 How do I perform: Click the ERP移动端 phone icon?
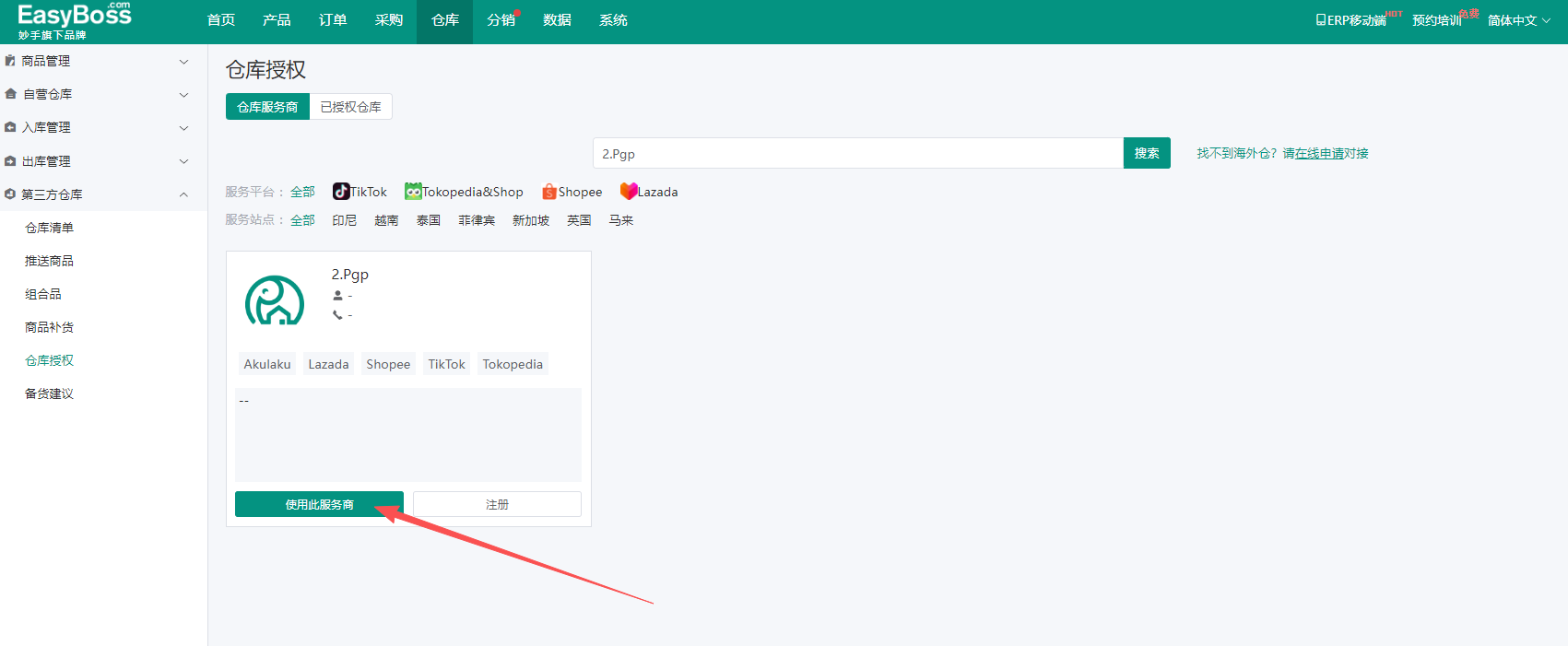point(1321,20)
